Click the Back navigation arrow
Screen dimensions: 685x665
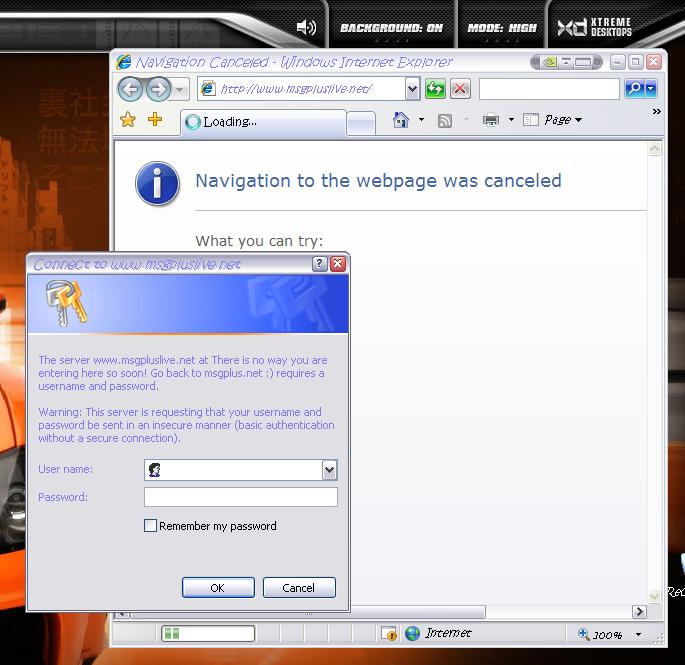[x=131, y=90]
